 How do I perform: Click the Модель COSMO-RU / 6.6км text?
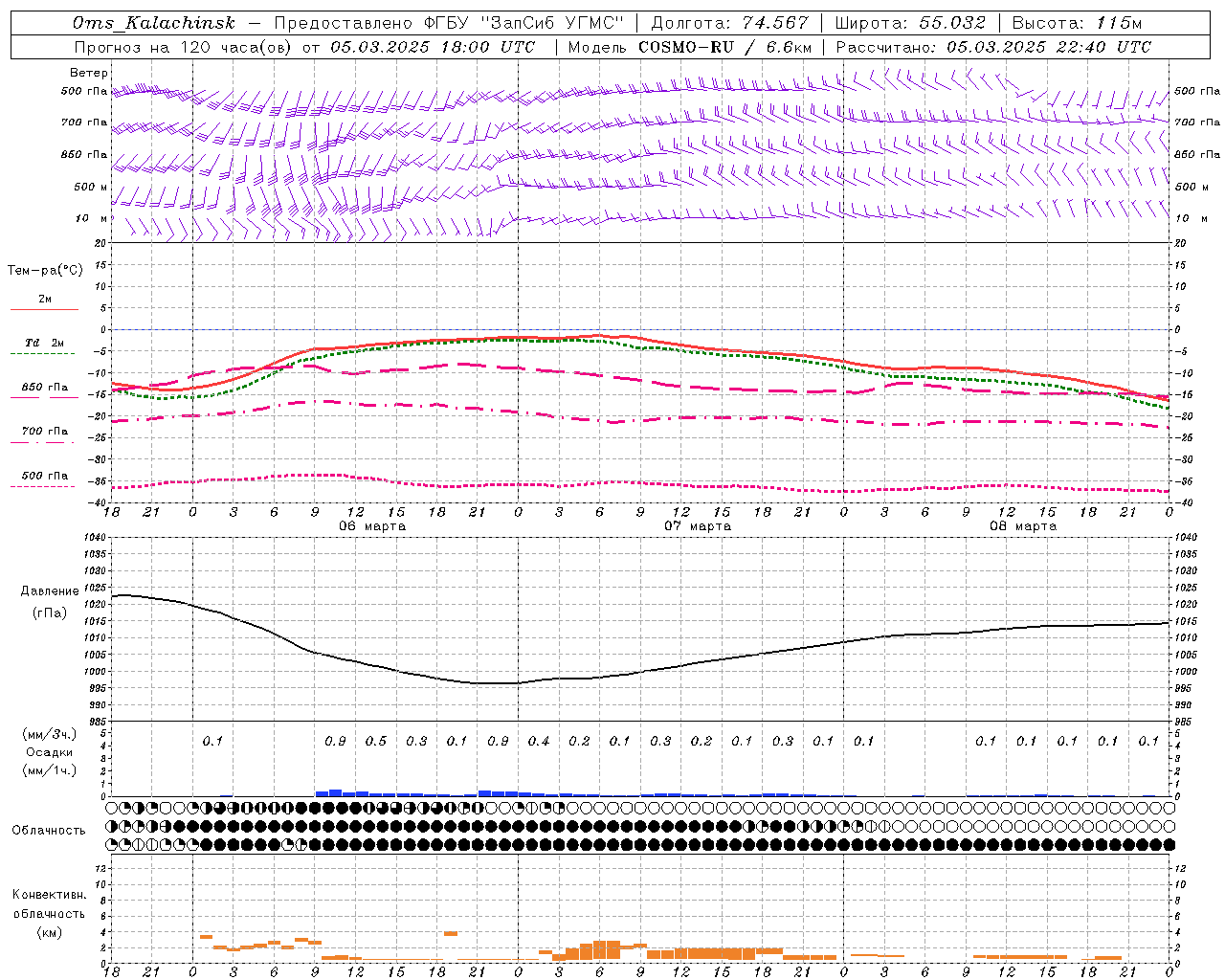click(x=690, y=47)
